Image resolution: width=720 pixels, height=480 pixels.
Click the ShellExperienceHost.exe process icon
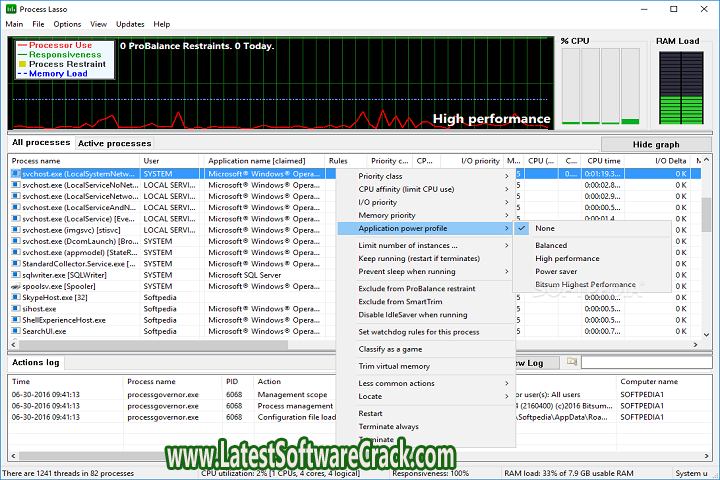(15, 320)
